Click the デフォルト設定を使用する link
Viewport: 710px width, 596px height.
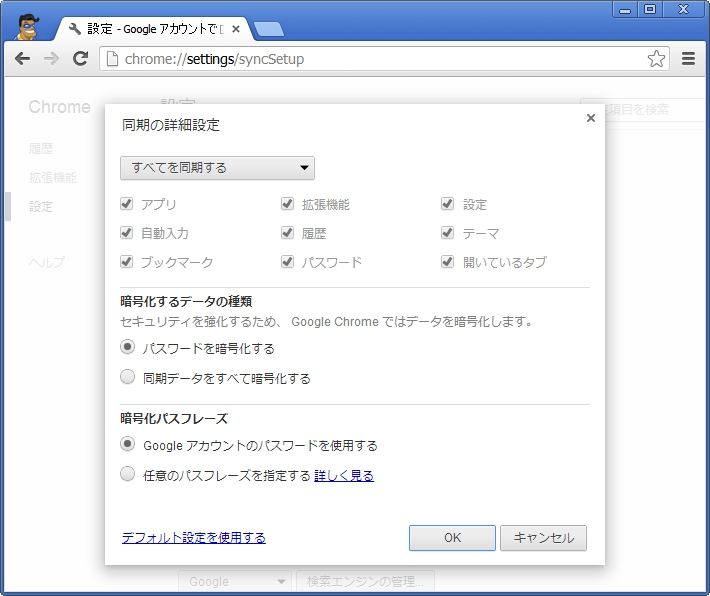(194, 538)
